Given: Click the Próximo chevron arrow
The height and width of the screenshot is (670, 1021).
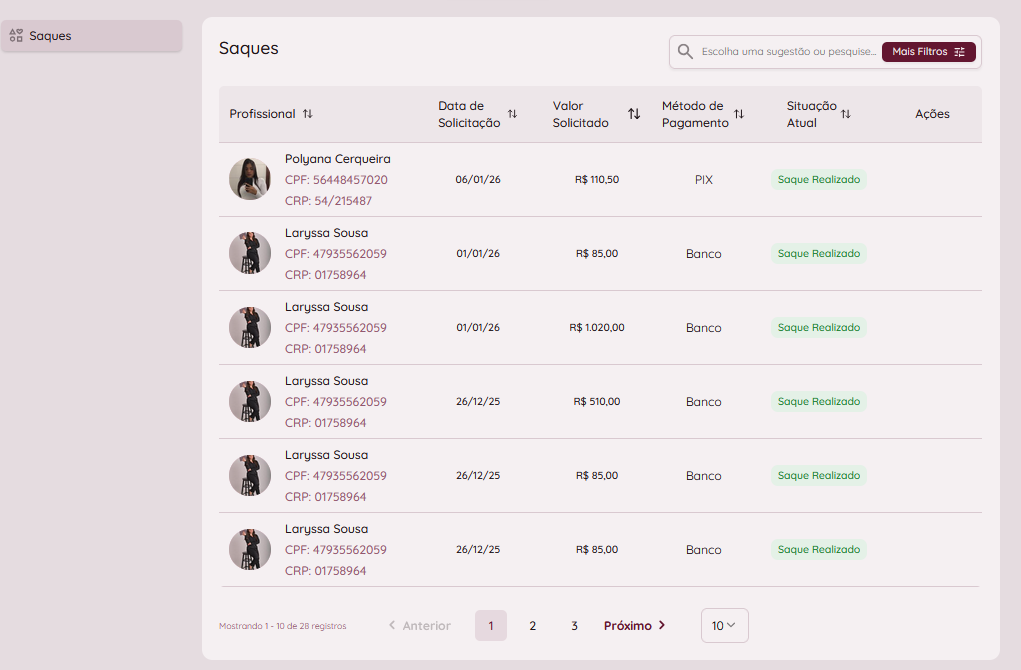Looking at the screenshot, I should point(662,626).
